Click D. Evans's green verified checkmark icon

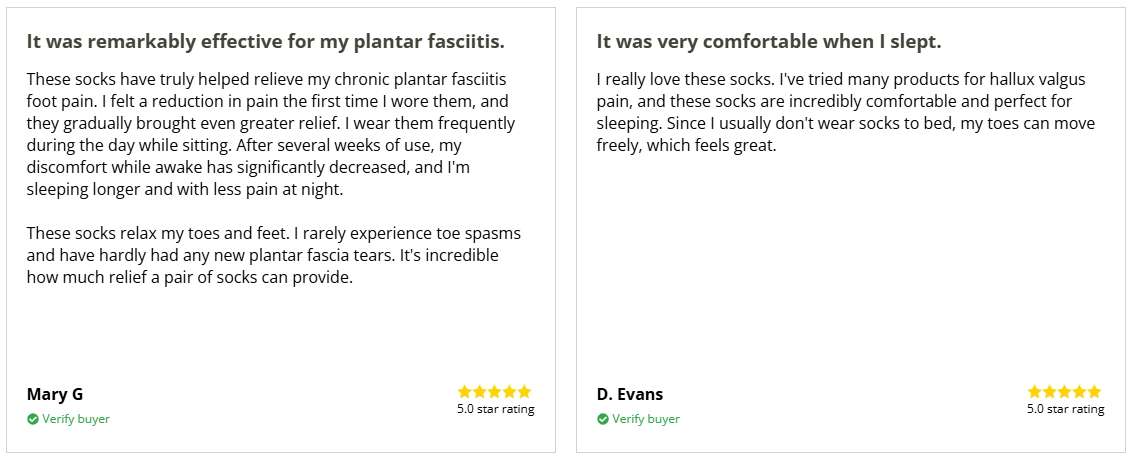pyautogui.click(x=603, y=419)
